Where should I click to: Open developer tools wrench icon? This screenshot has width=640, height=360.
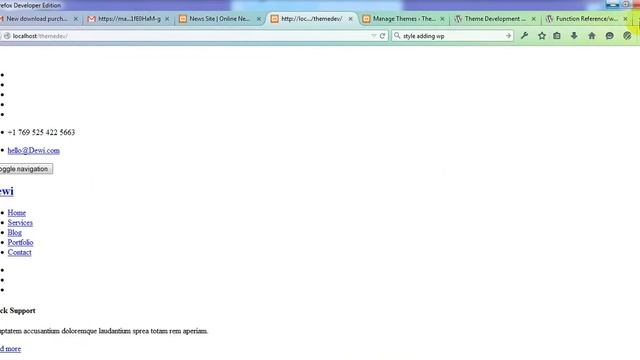(x=524, y=36)
